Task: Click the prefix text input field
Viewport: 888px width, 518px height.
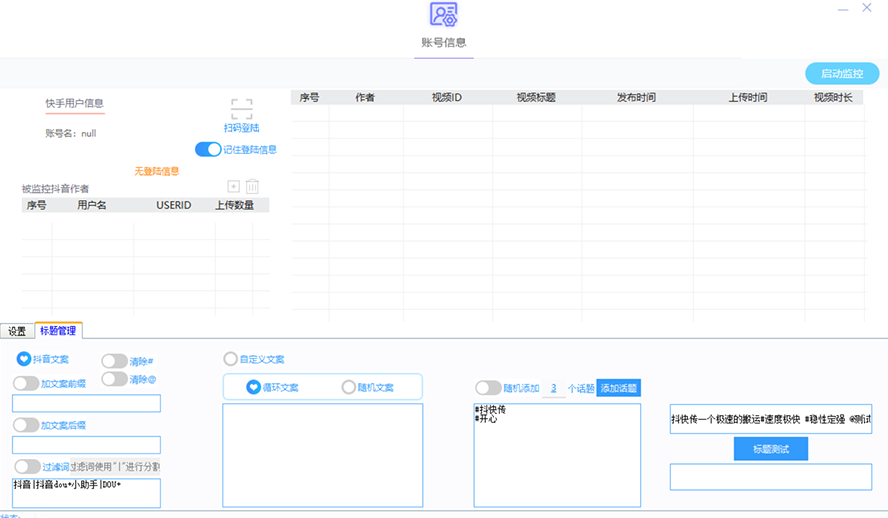Action: tap(86, 403)
